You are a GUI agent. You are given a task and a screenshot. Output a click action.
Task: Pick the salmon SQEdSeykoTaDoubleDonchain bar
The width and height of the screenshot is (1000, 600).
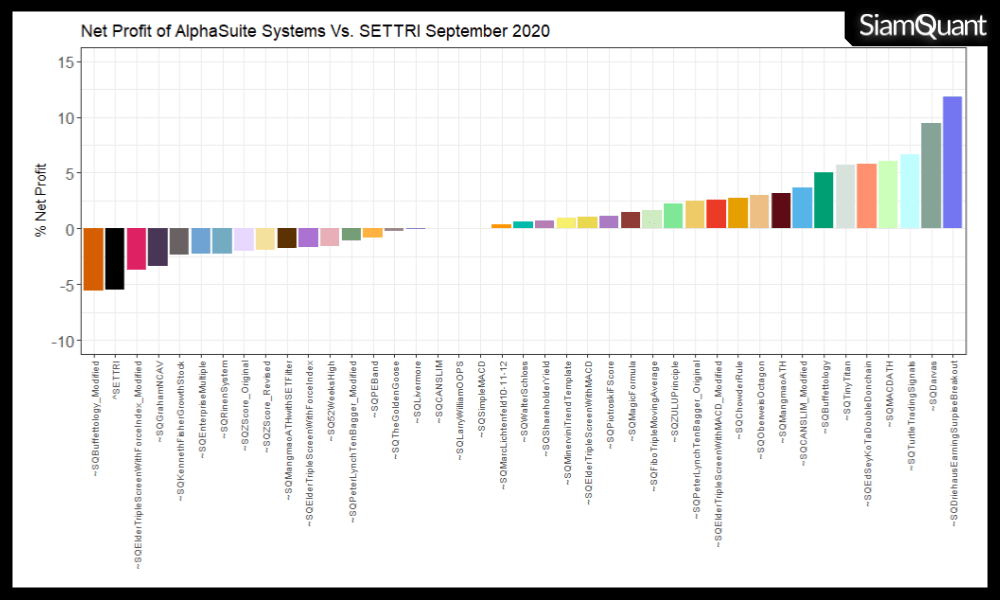(x=867, y=196)
